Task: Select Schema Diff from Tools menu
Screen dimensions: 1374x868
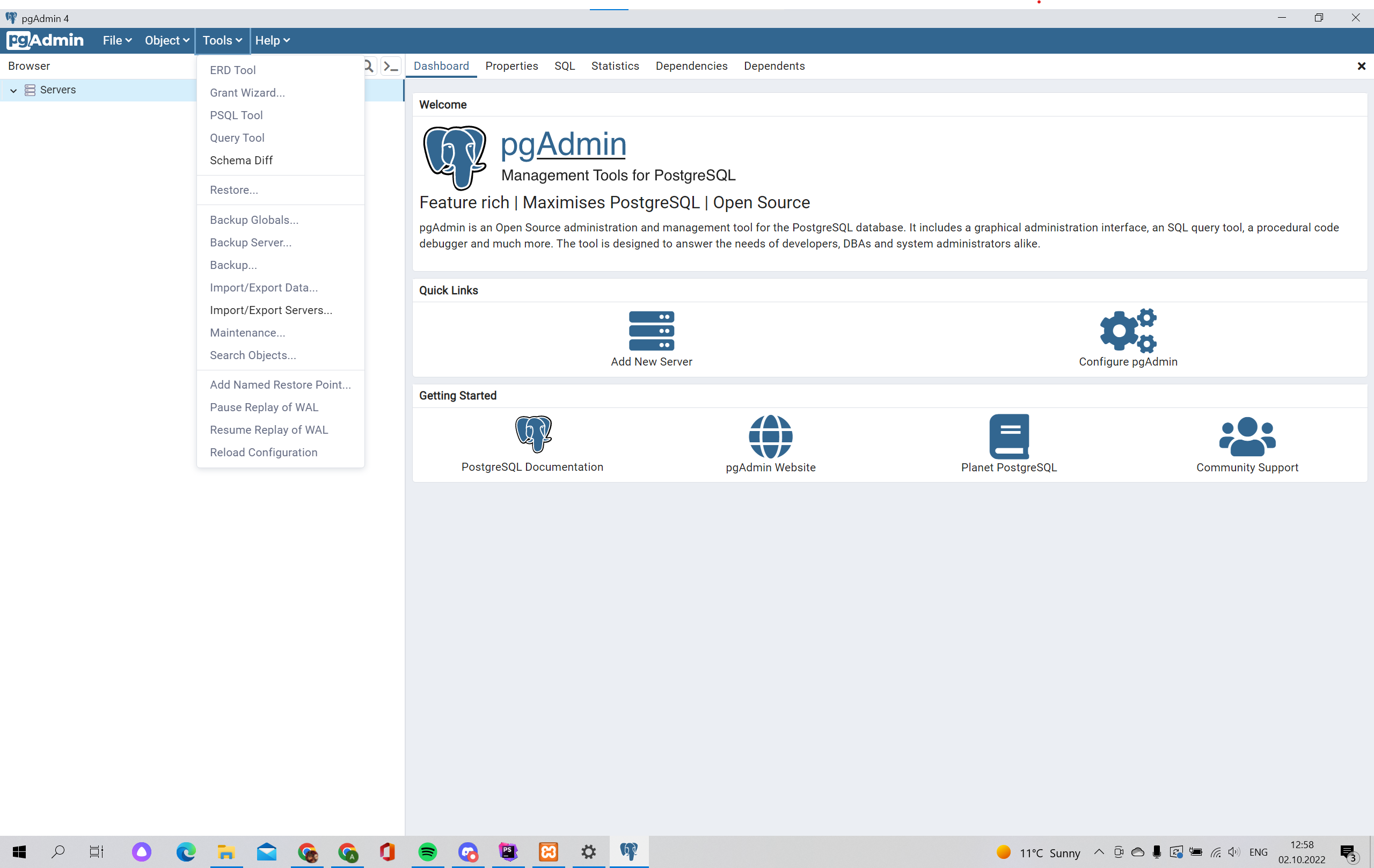Action: pos(241,161)
